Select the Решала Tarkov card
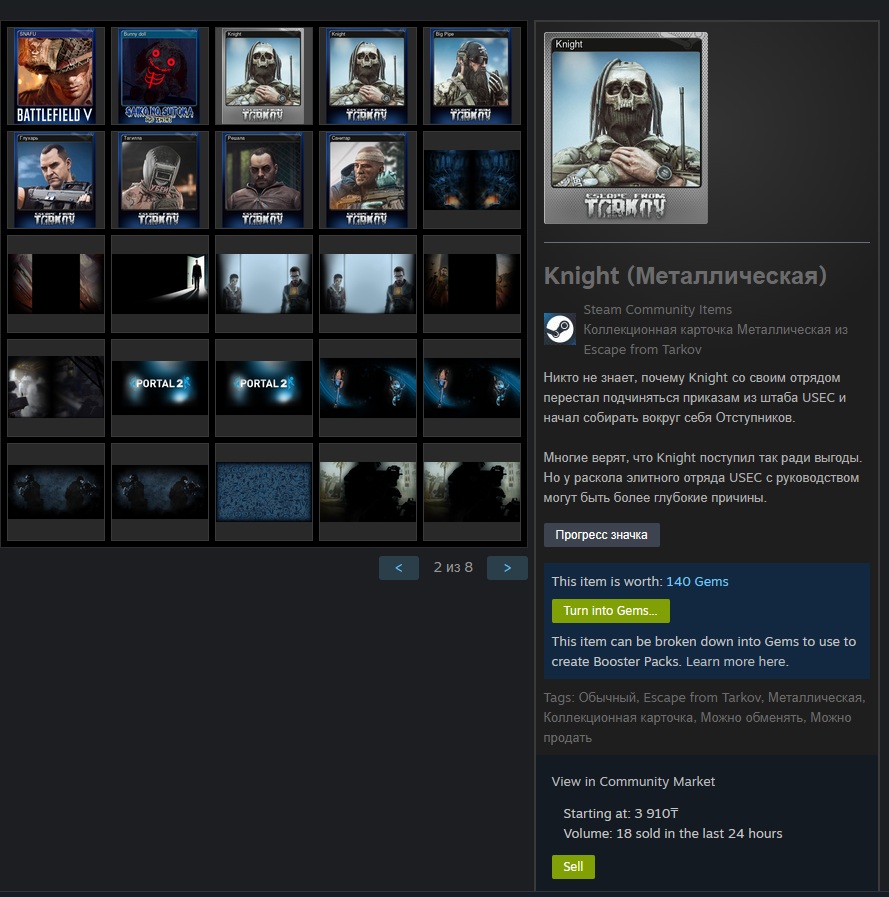The width and height of the screenshot is (889, 897). point(264,180)
